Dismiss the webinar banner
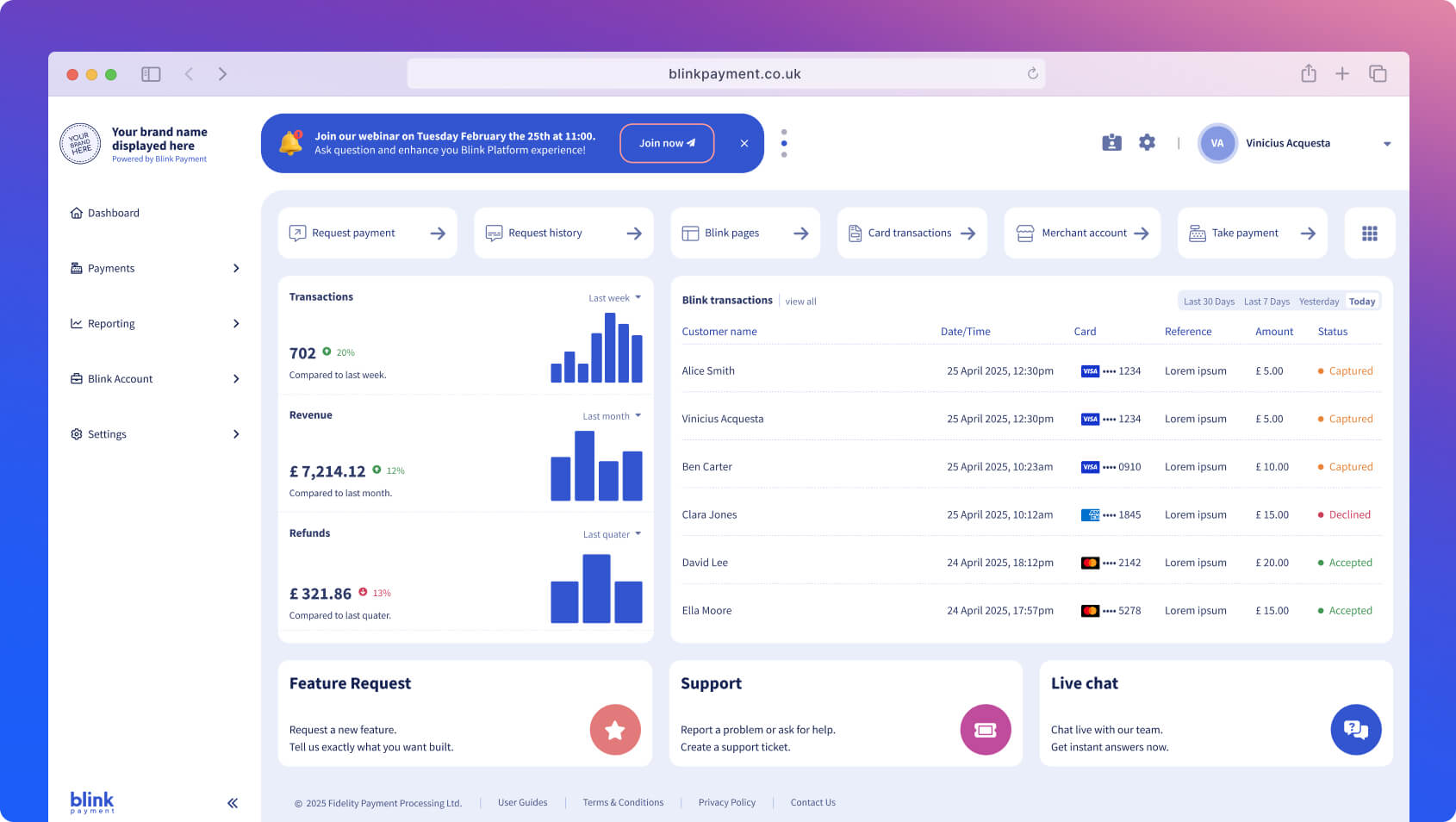This screenshot has width=1456, height=822. coord(744,143)
